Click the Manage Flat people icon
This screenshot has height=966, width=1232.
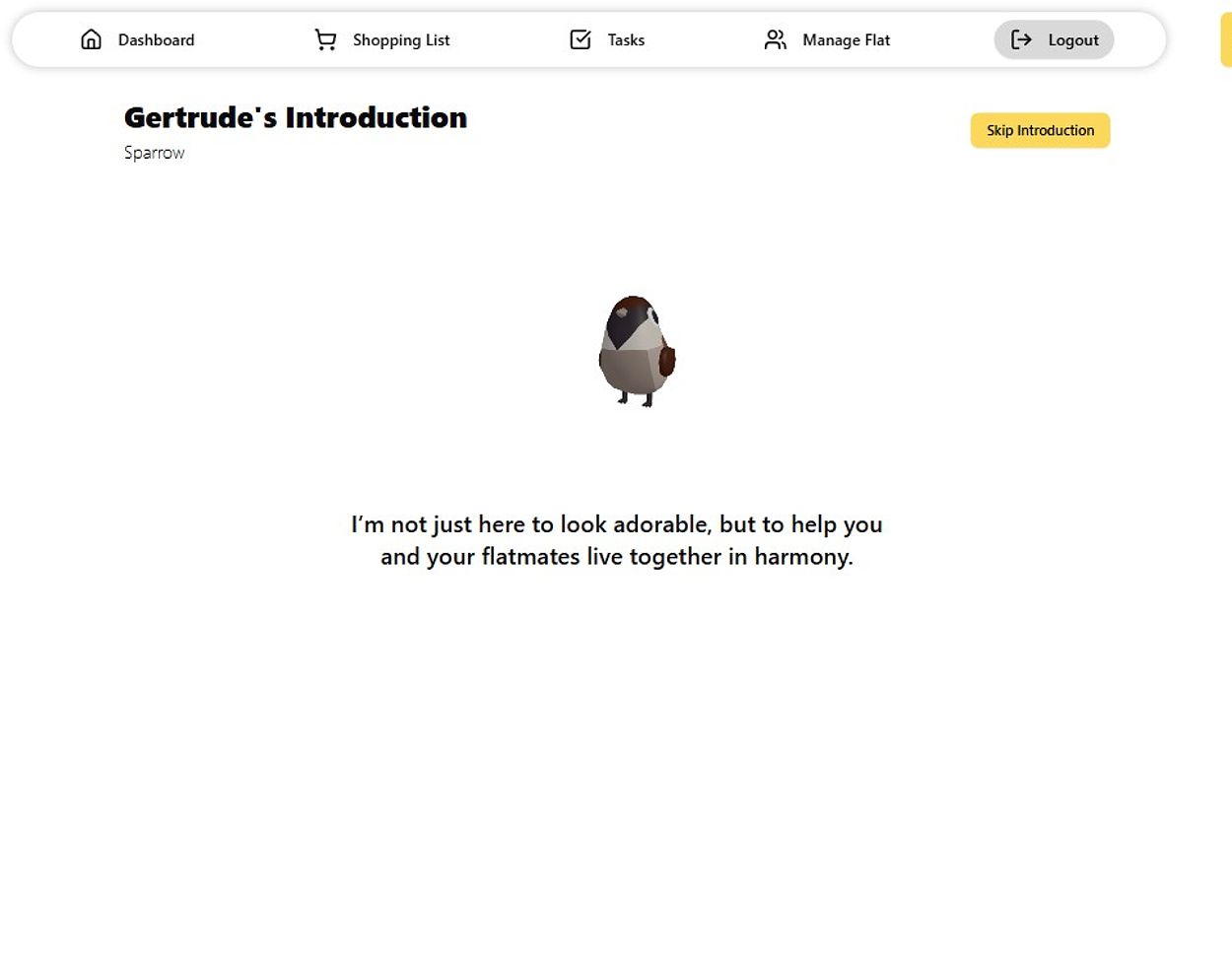coord(776,39)
